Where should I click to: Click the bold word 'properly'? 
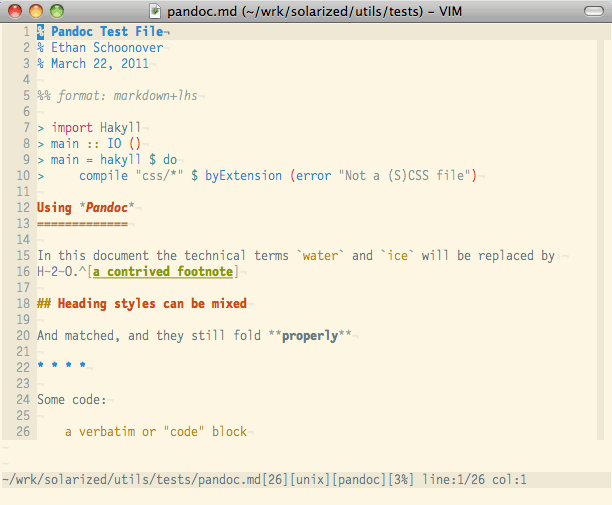(310, 336)
